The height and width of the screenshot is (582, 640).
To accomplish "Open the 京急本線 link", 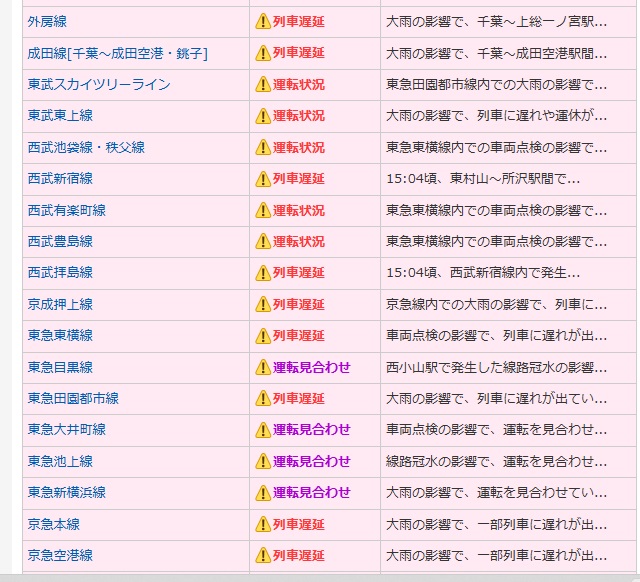I will (x=54, y=524).
